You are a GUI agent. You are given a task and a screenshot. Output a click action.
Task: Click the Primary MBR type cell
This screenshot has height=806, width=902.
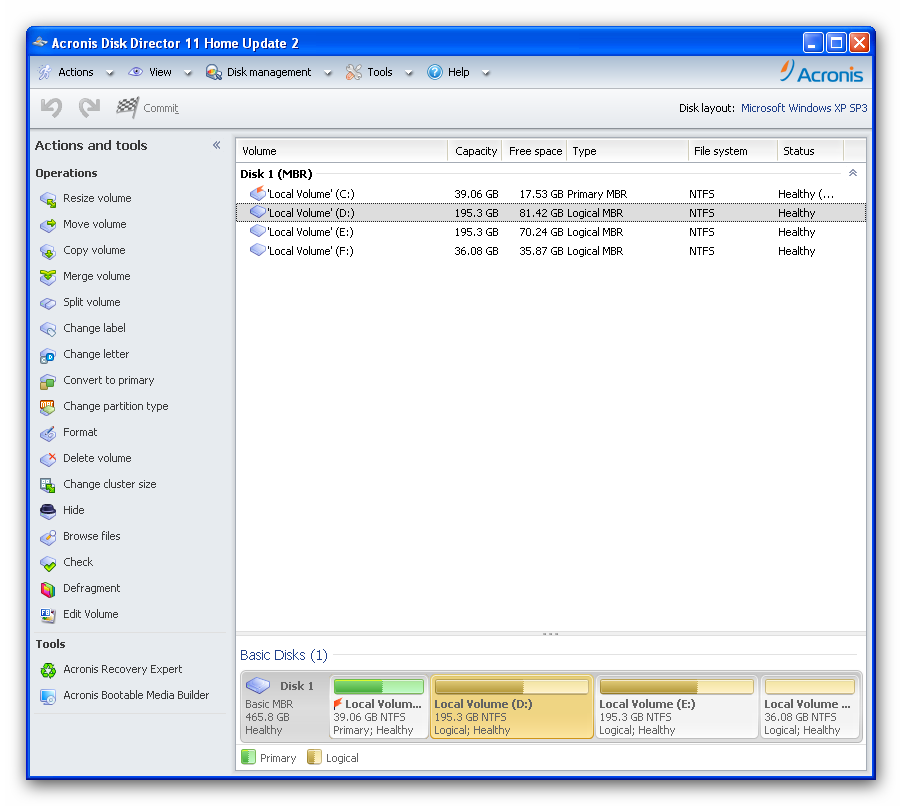(597, 194)
